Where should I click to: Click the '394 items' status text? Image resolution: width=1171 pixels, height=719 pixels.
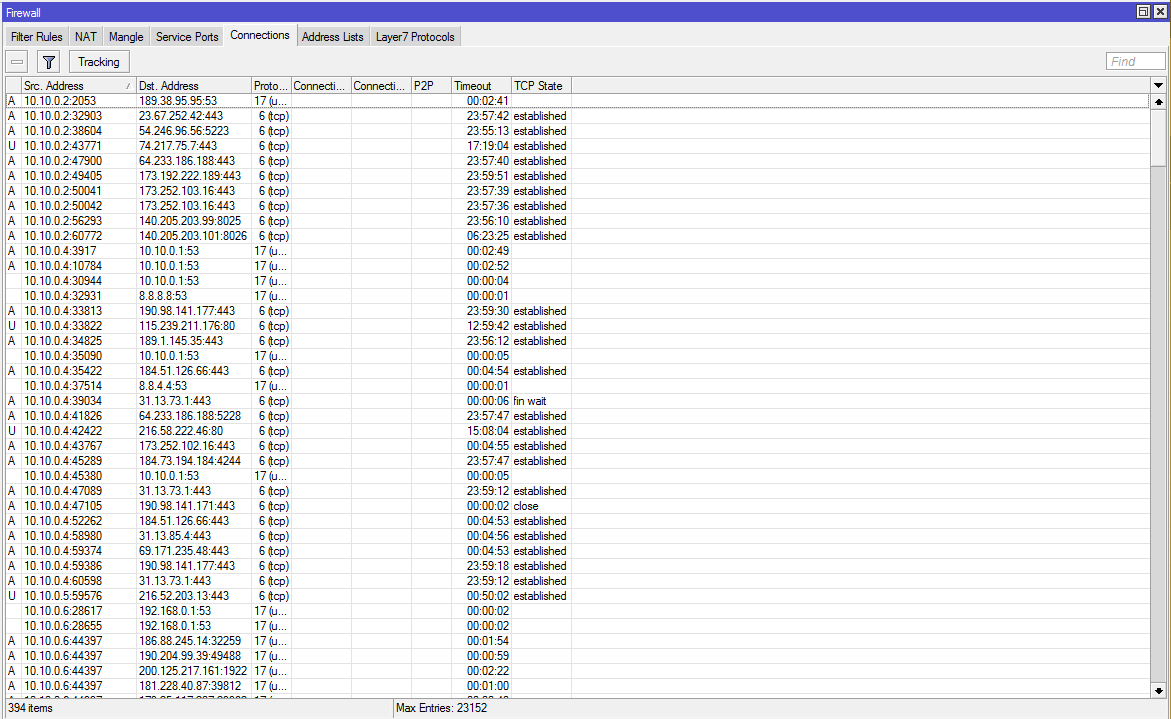(x=30, y=708)
